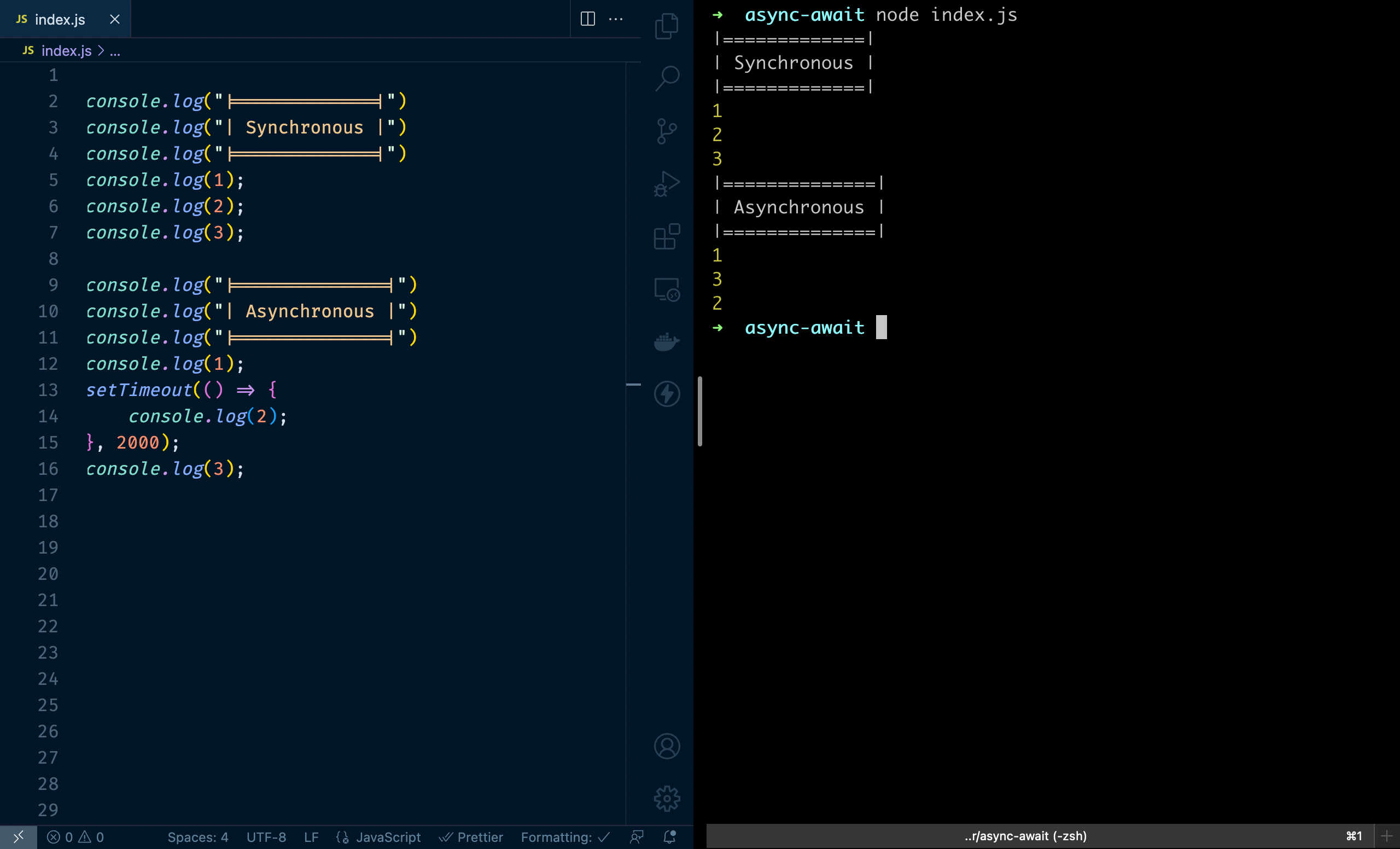Open Source Control branch icon
Image resolution: width=1400 pixels, height=849 pixels.
point(667,131)
